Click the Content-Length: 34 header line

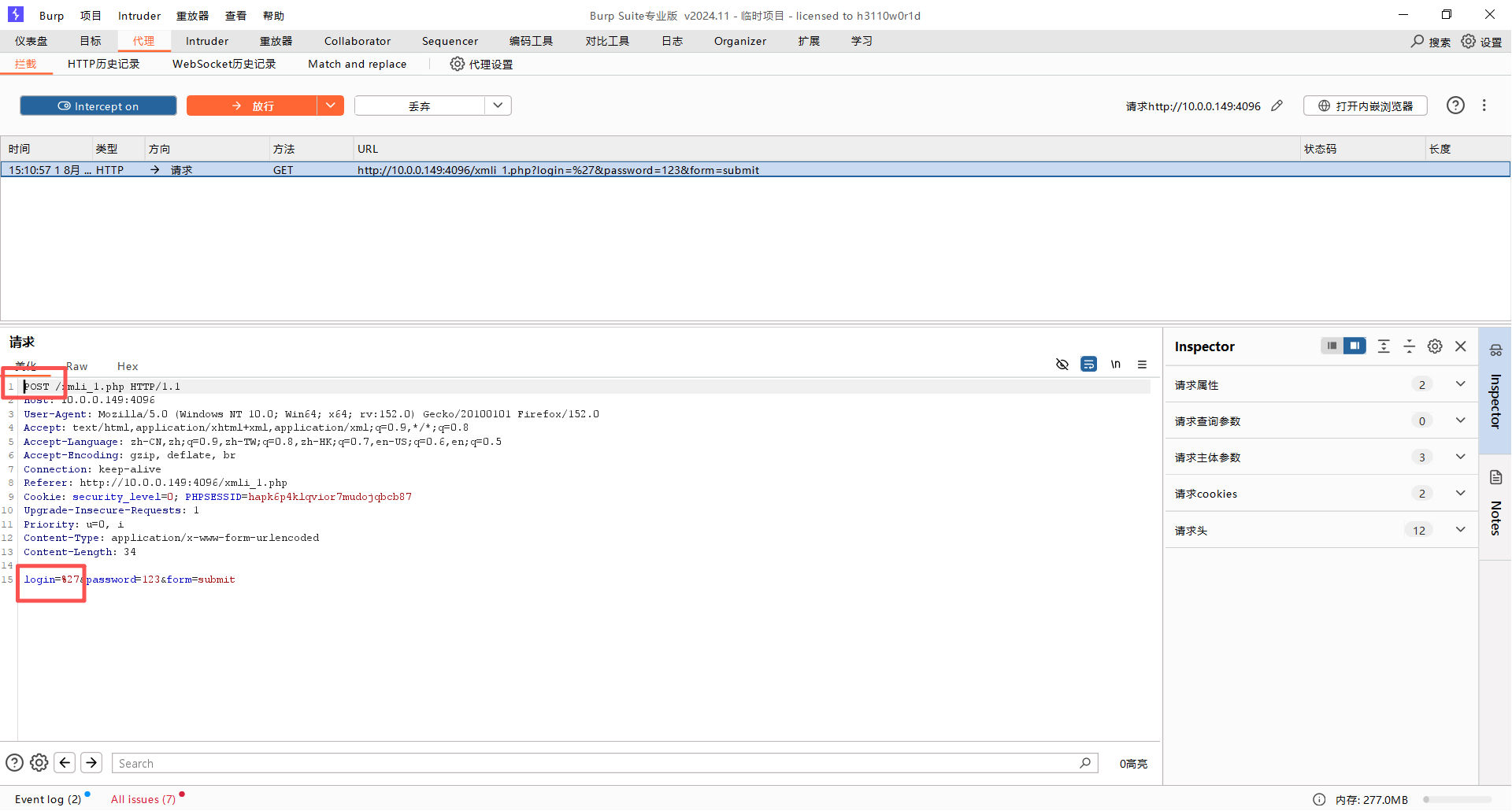point(80,552)
